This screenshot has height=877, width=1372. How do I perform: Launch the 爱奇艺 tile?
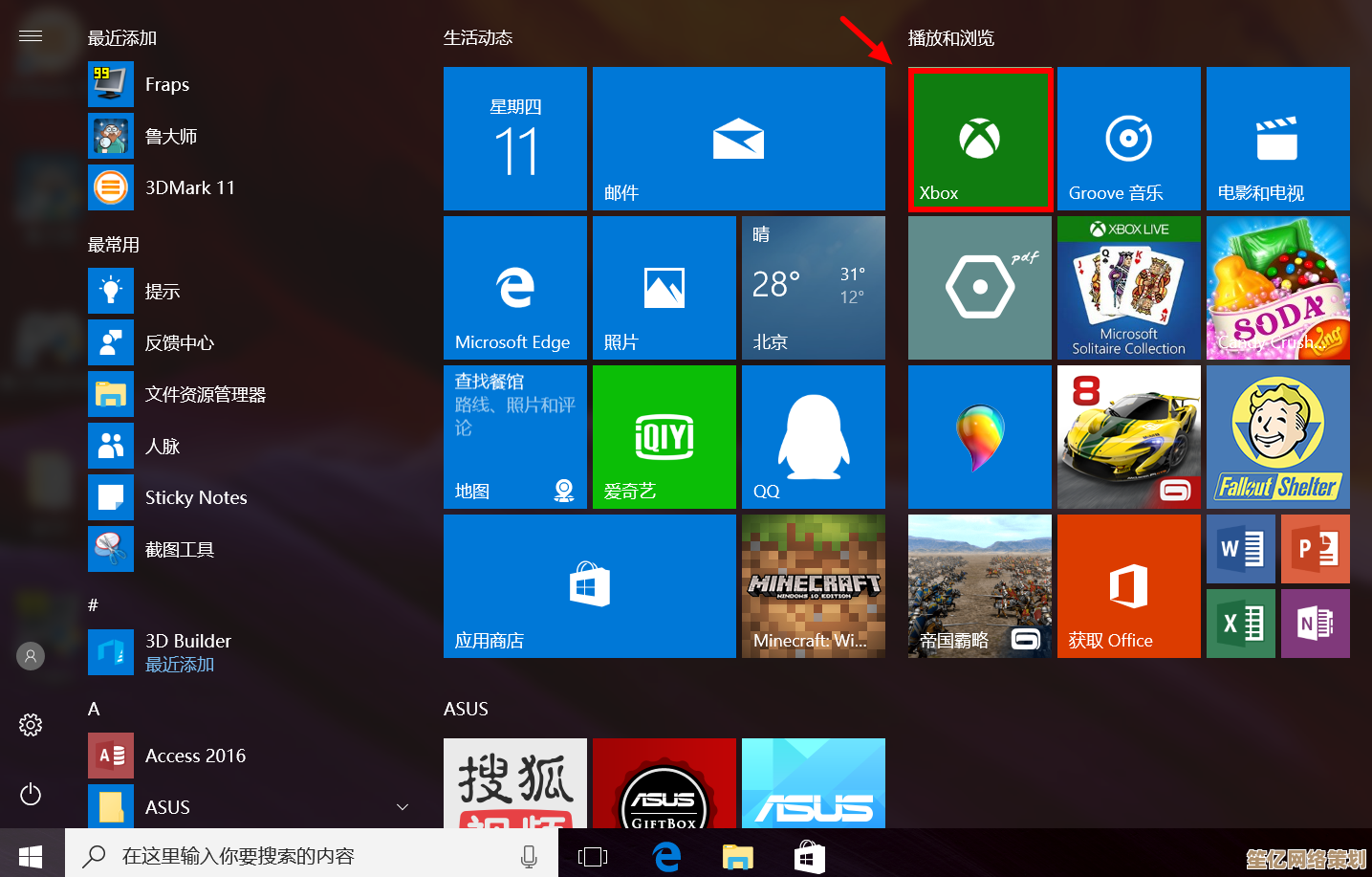pyautogui.click(x=664, y=437)
